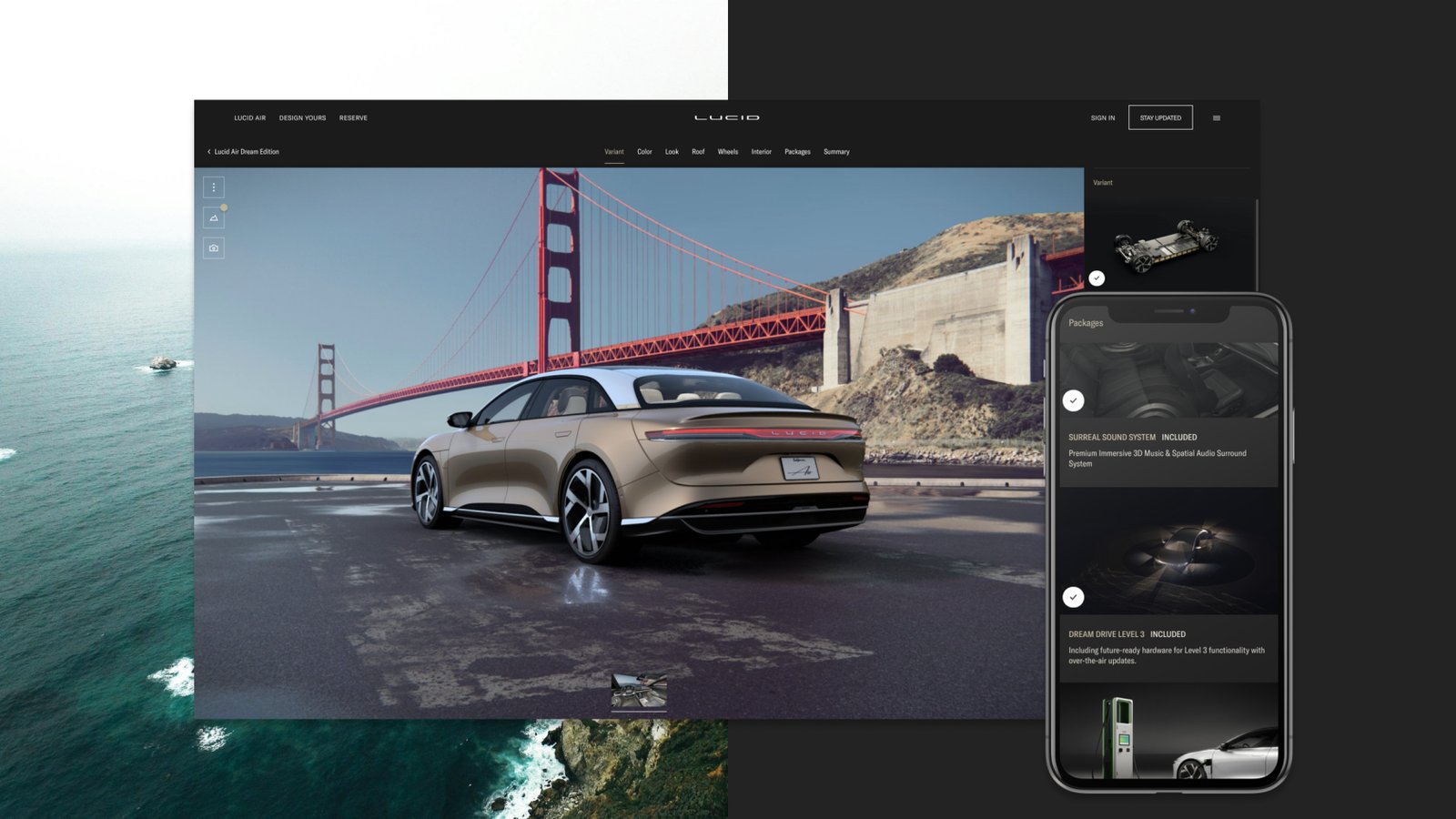The width and height of the screenshot is (1456, 819).
Task: Open the three-dot options menu on viewer
Action: (214, 187)
